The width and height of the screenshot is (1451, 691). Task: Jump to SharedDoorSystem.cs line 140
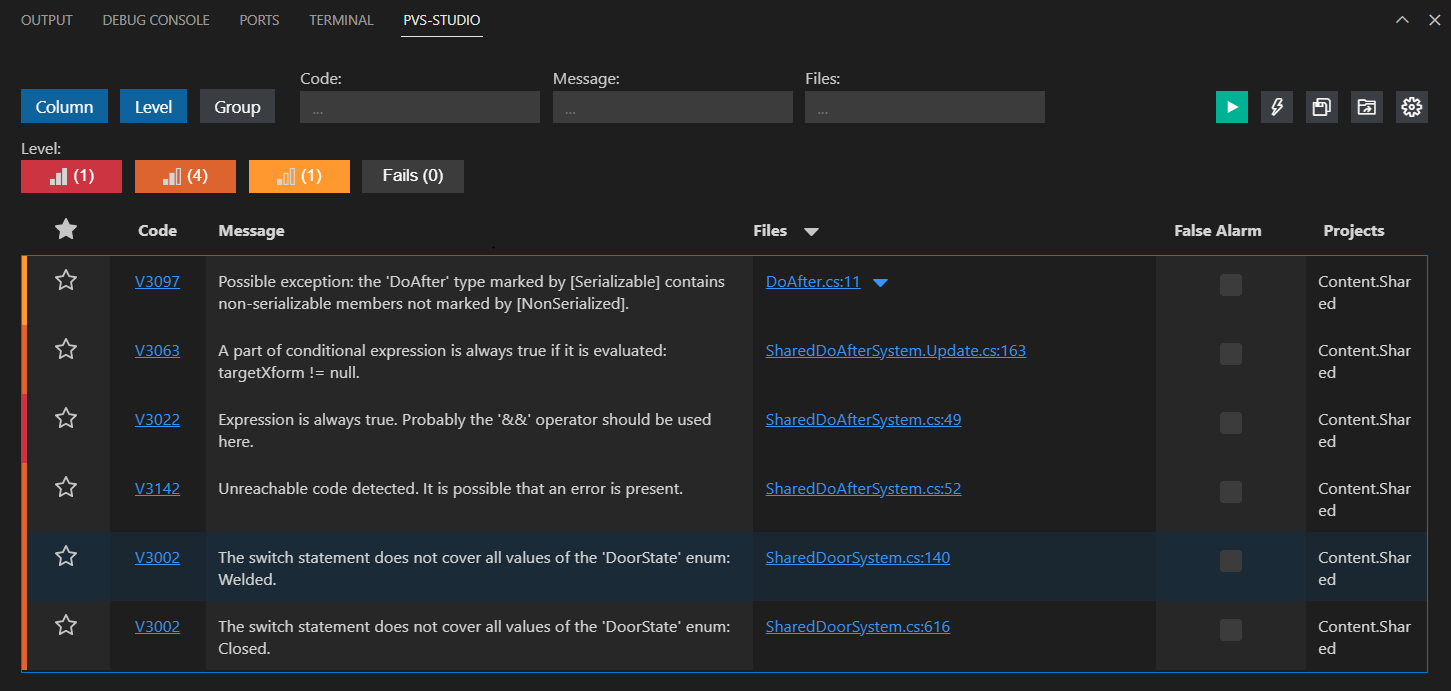pos(857,557)
